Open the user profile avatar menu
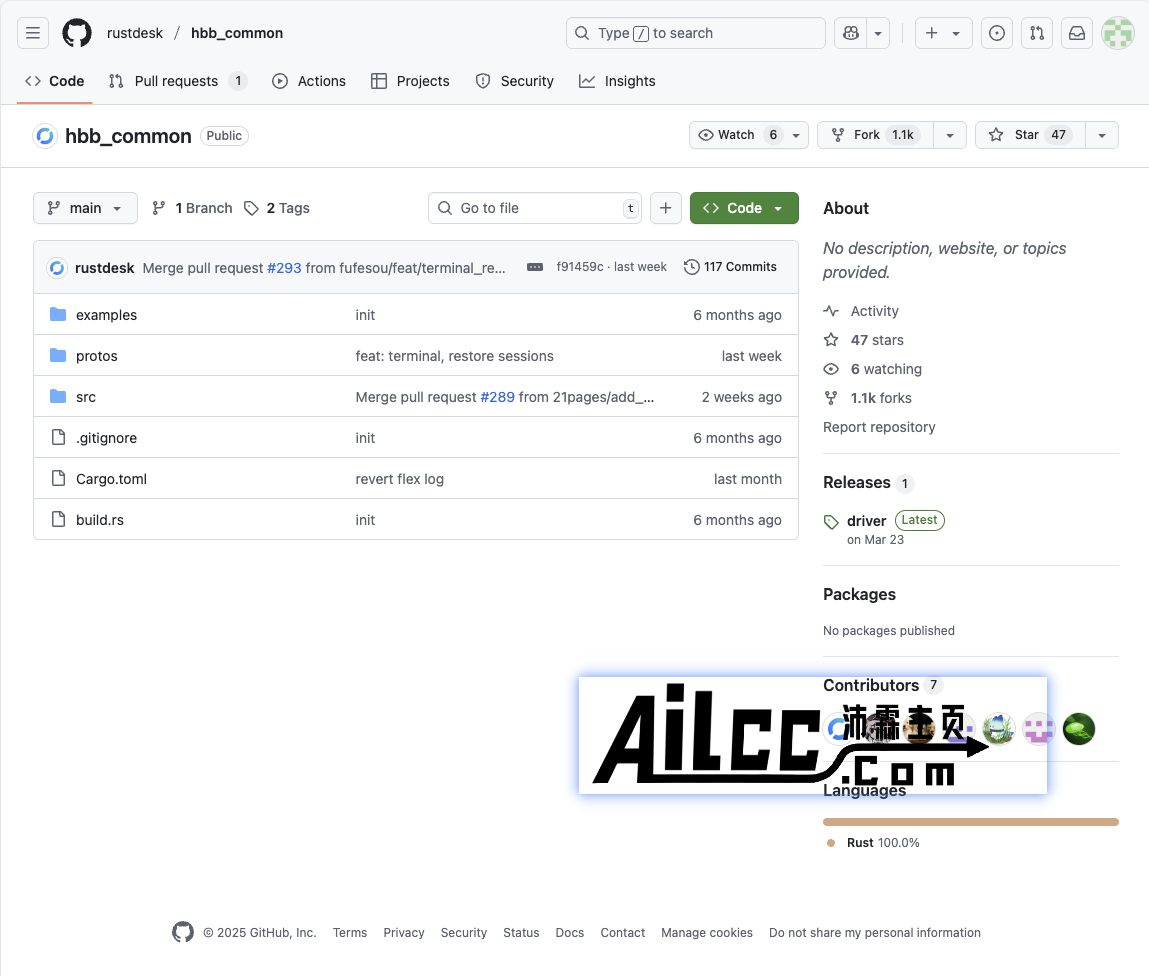1149x976 pixels. click(x=1117, y=33)
